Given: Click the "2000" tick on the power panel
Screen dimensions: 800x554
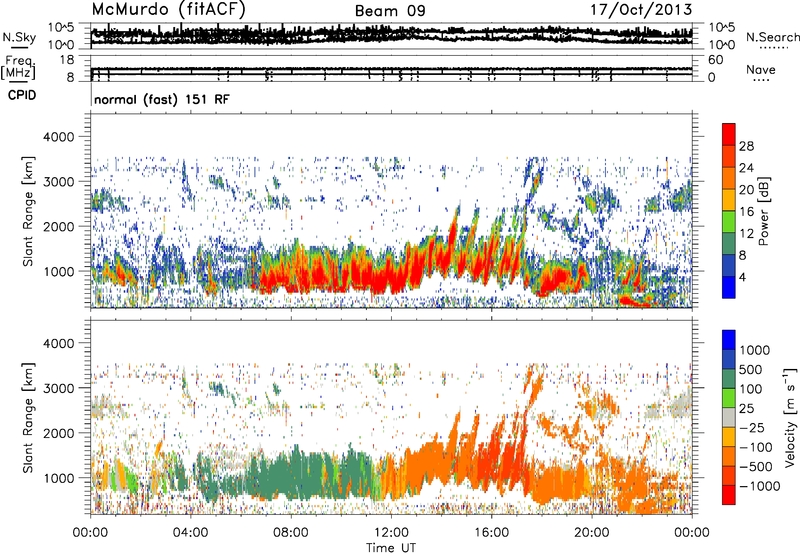Looking at the screenshot, I should (61, 226).
